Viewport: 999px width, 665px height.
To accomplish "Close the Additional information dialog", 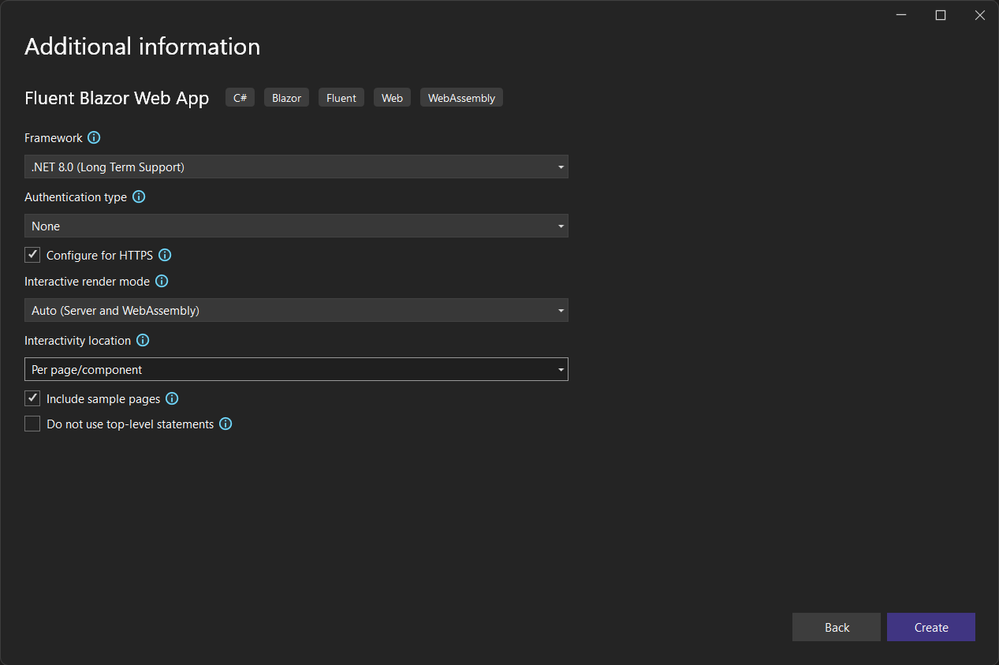I will pyautogui.click(x=980, y=15).
